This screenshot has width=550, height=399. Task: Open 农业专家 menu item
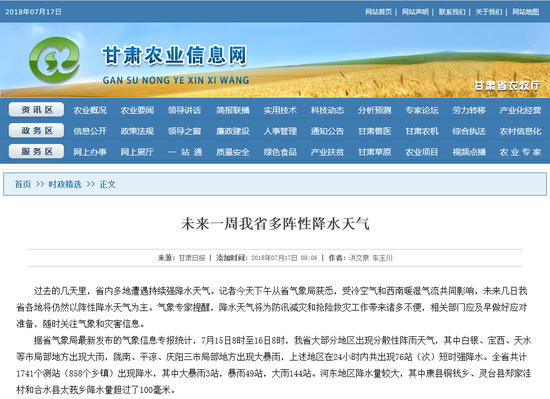point(520,152)
